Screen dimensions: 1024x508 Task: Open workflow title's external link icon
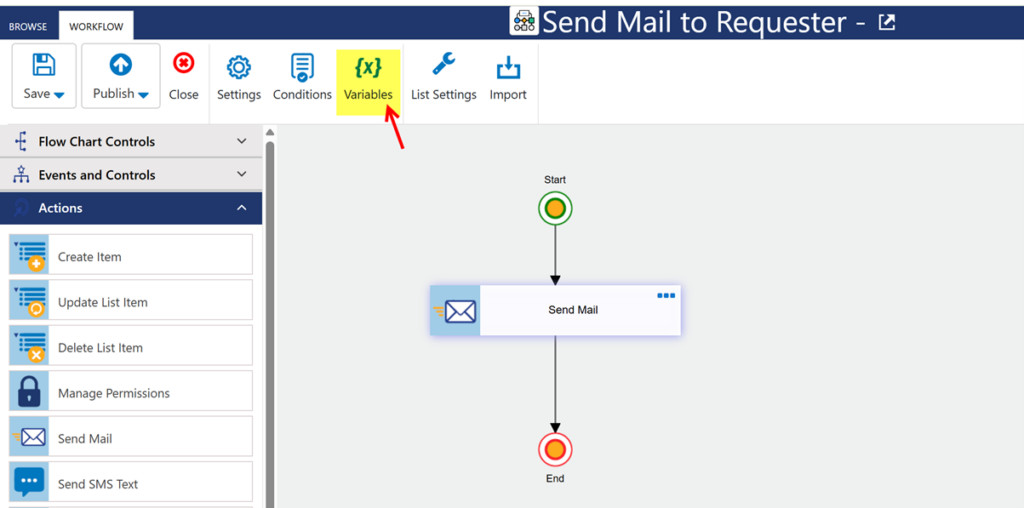pyautogui.click(x=887, y=22)
